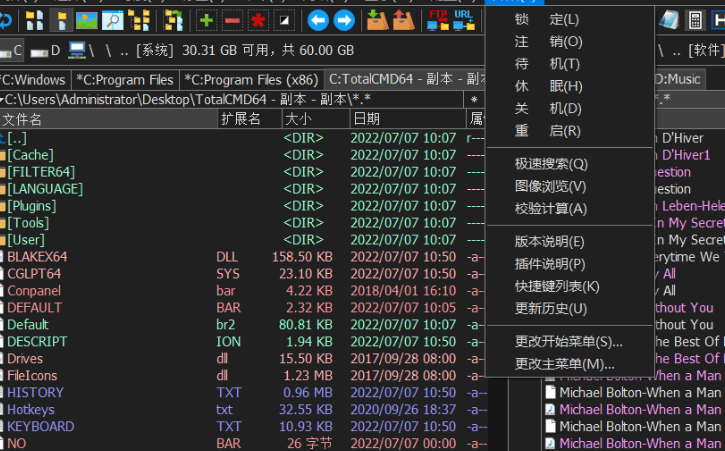Select the [LANGUAGE] folder row
The height and width of the screenshot is (451, 725).
click(x=242, y=189)
